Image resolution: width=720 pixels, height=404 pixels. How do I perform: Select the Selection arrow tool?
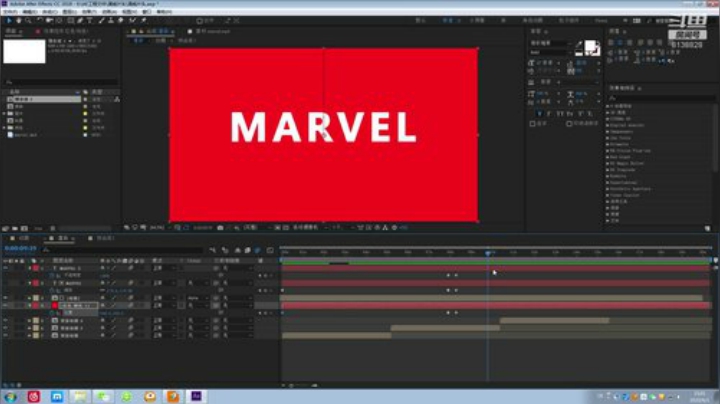click(9, 21)
